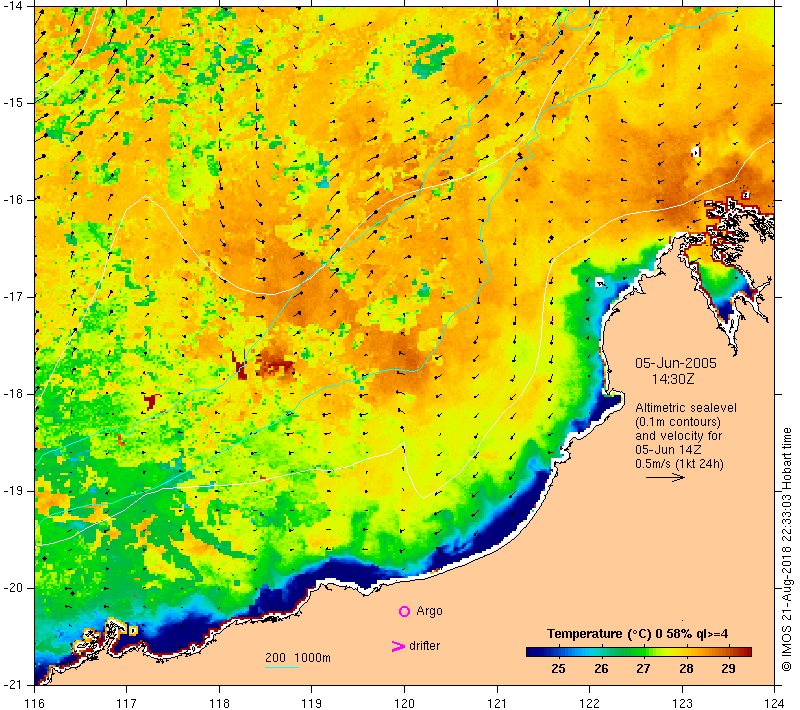Select the 'Argo' legend label
This screenshot has width=800, height=710.
click(429, 611)
